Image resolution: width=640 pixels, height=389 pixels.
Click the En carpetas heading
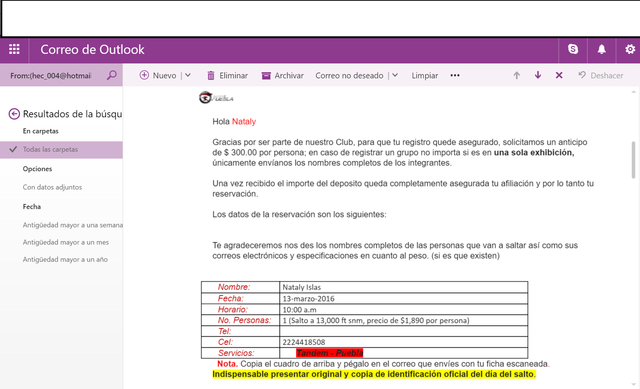tap(40, 131)
